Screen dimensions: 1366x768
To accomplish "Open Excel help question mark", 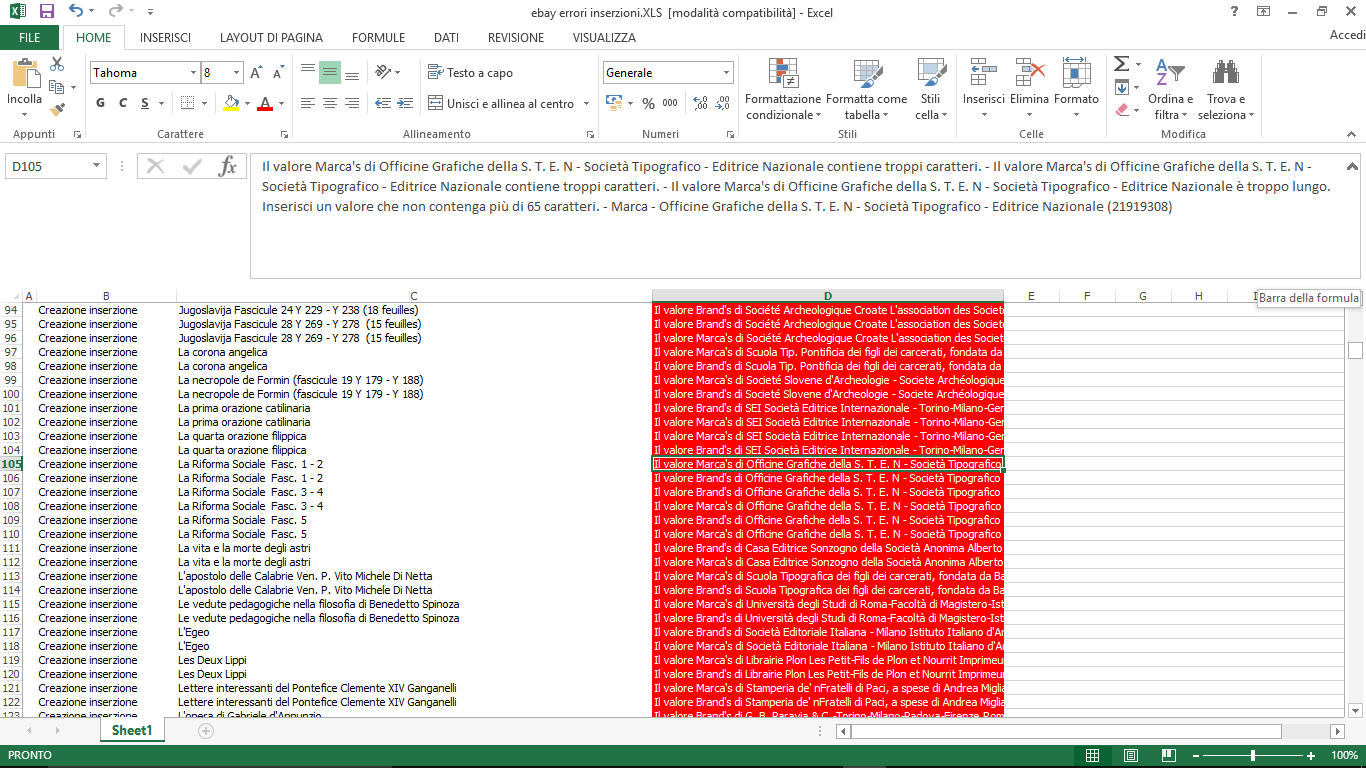I will [x=1235, y=12].
